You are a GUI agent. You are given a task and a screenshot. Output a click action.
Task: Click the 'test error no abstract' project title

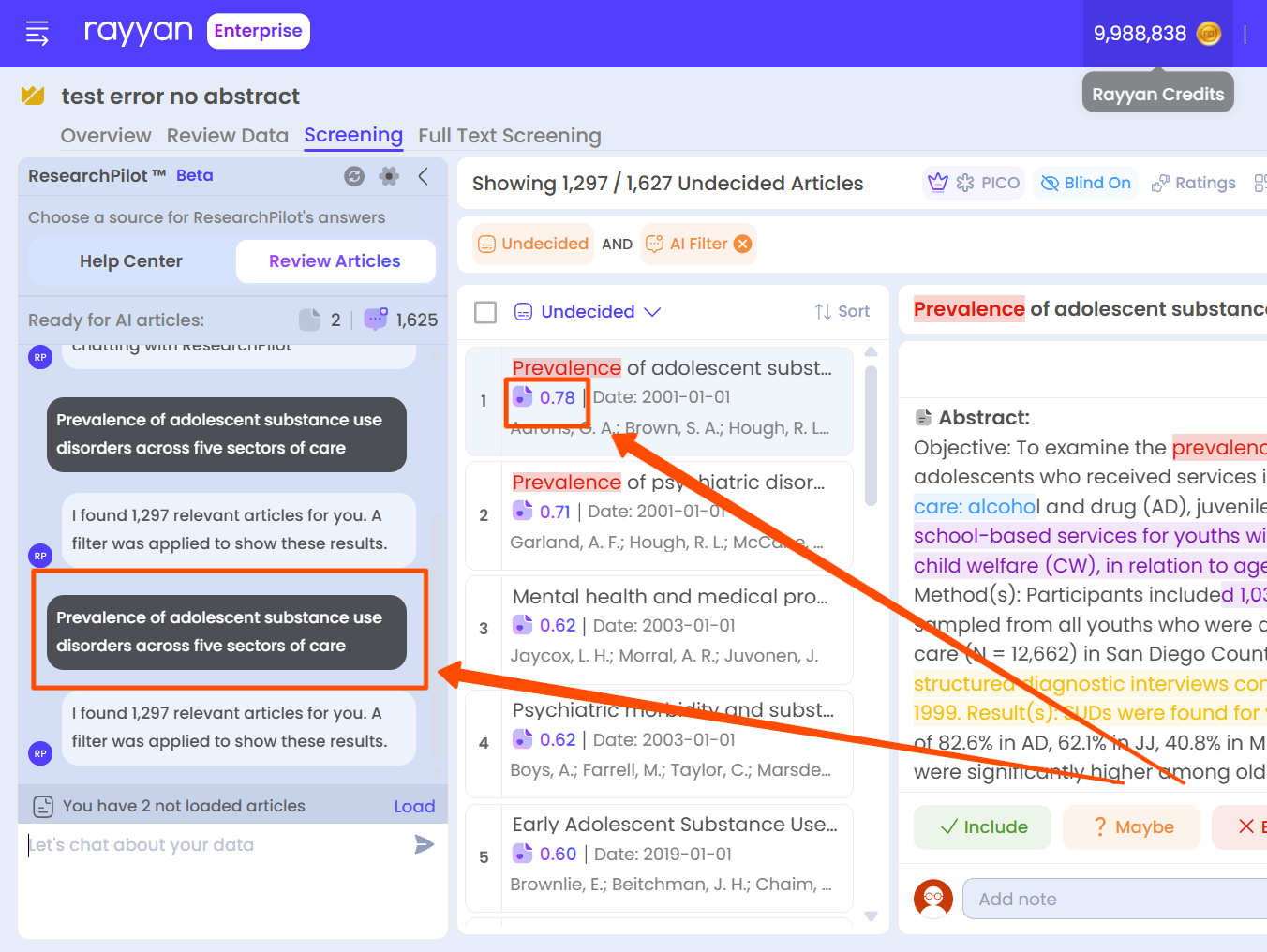pyautogui.click(x=181, y=97)
